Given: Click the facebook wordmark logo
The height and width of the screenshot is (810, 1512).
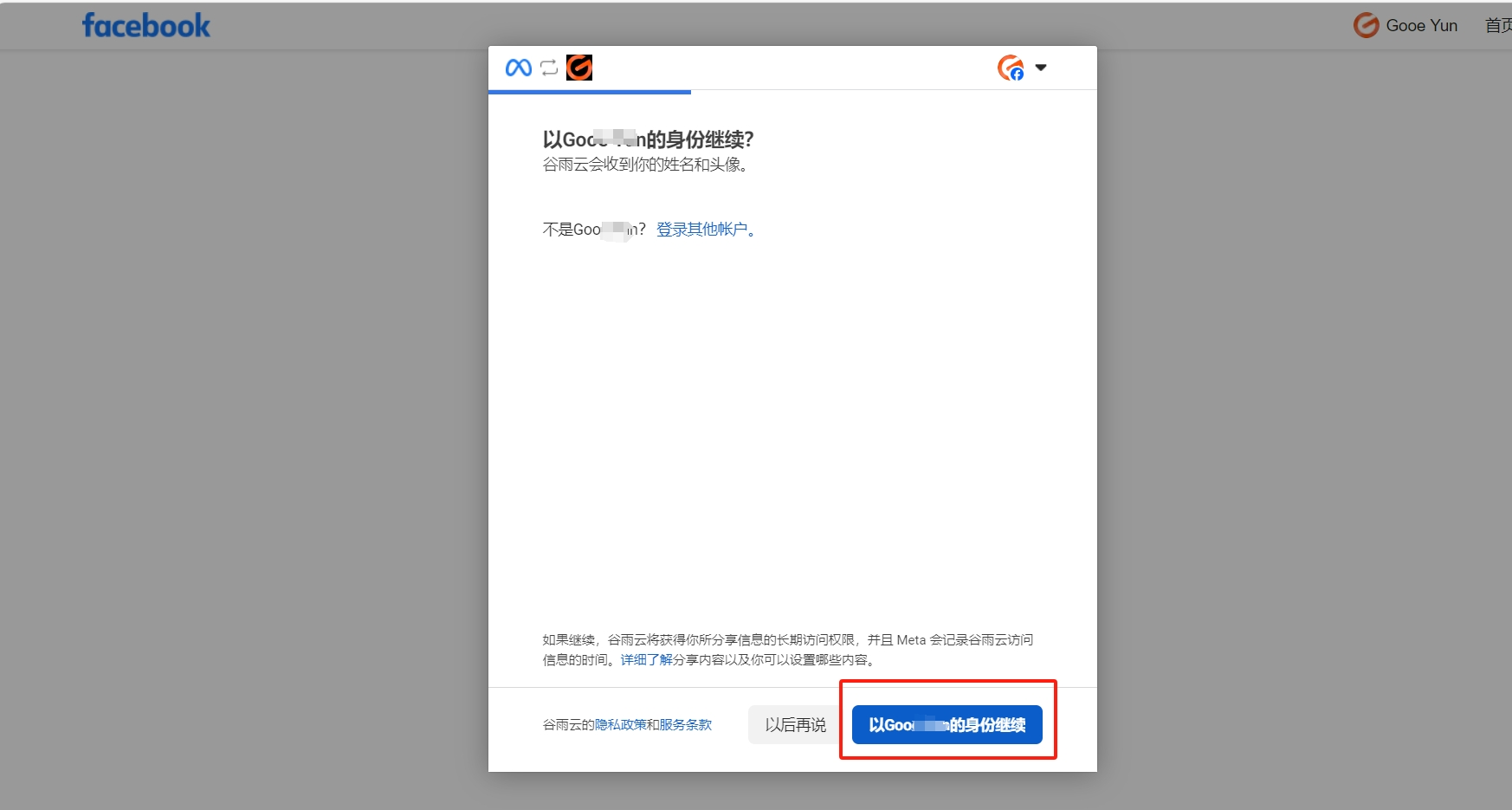Looking at the screenshot, I should pos(145,25).
